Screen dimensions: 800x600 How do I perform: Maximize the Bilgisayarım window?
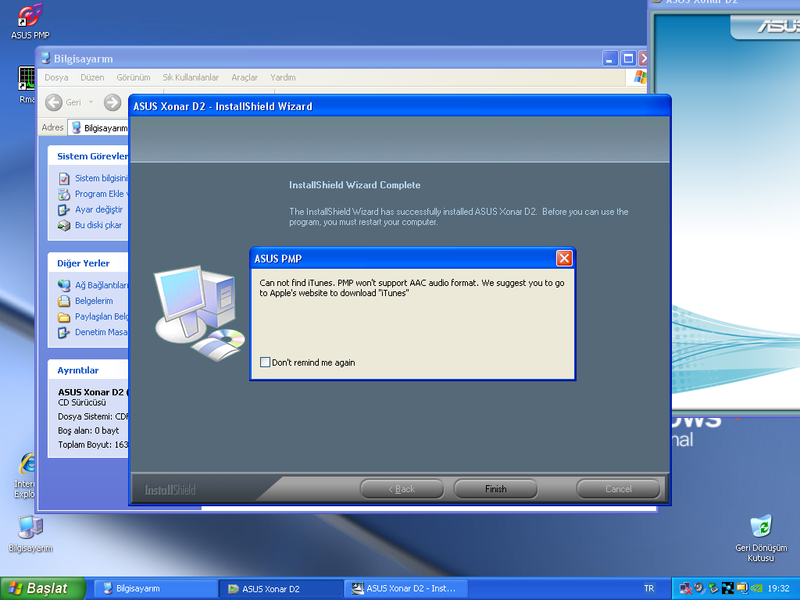[x=628, y=59]
